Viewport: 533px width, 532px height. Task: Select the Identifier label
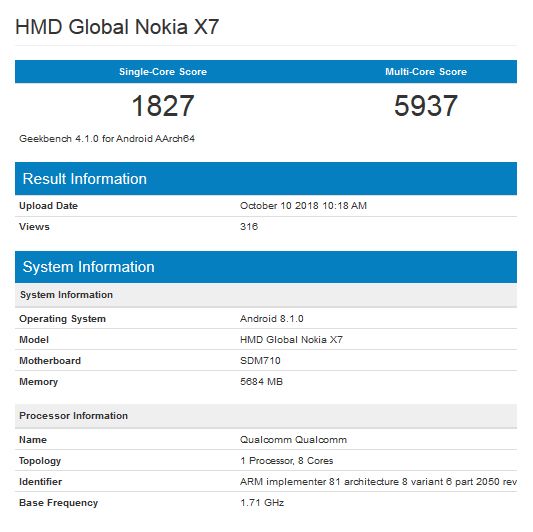pyautogui.click(x=41, y=482)
